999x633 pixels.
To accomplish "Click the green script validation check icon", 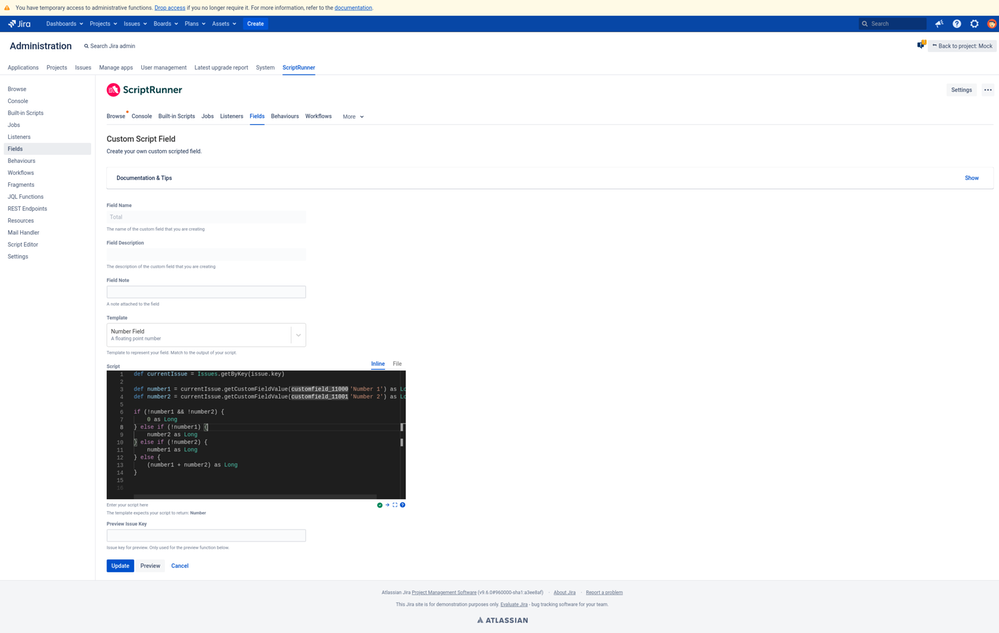I will pos(380,505).
